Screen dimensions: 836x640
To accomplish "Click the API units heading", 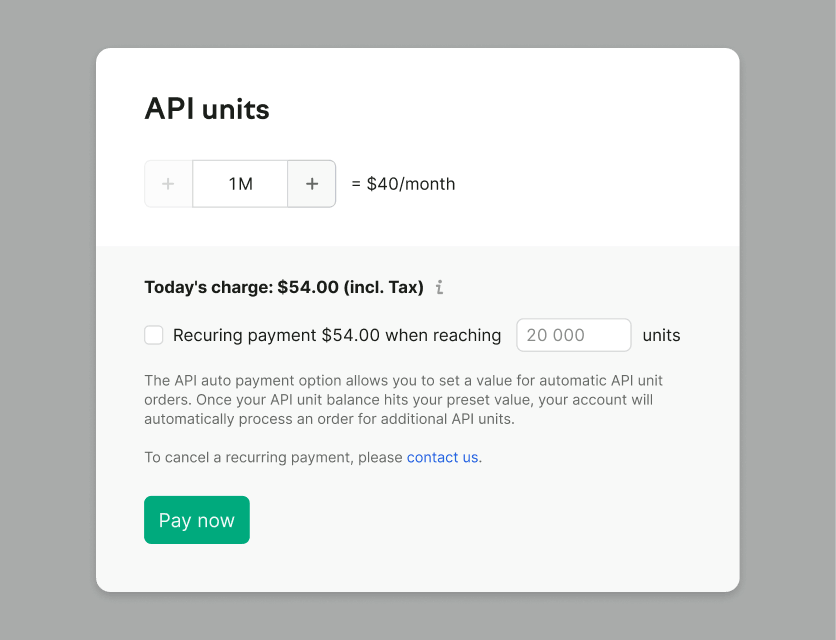I will (207, 109).
